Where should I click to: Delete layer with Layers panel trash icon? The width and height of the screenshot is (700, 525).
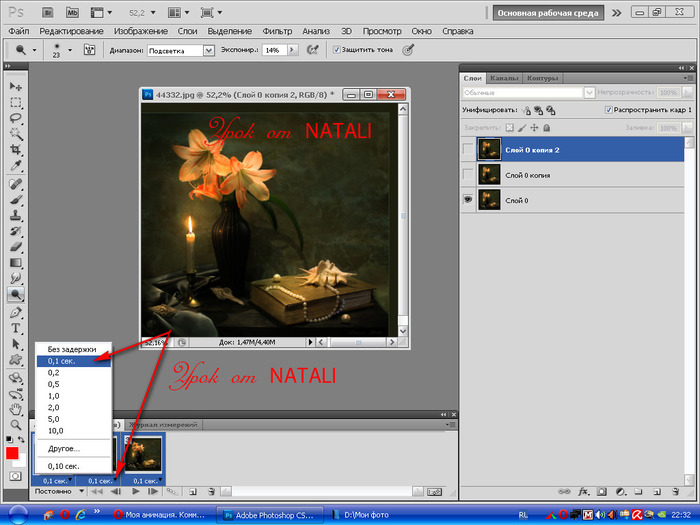click(676, 492)
